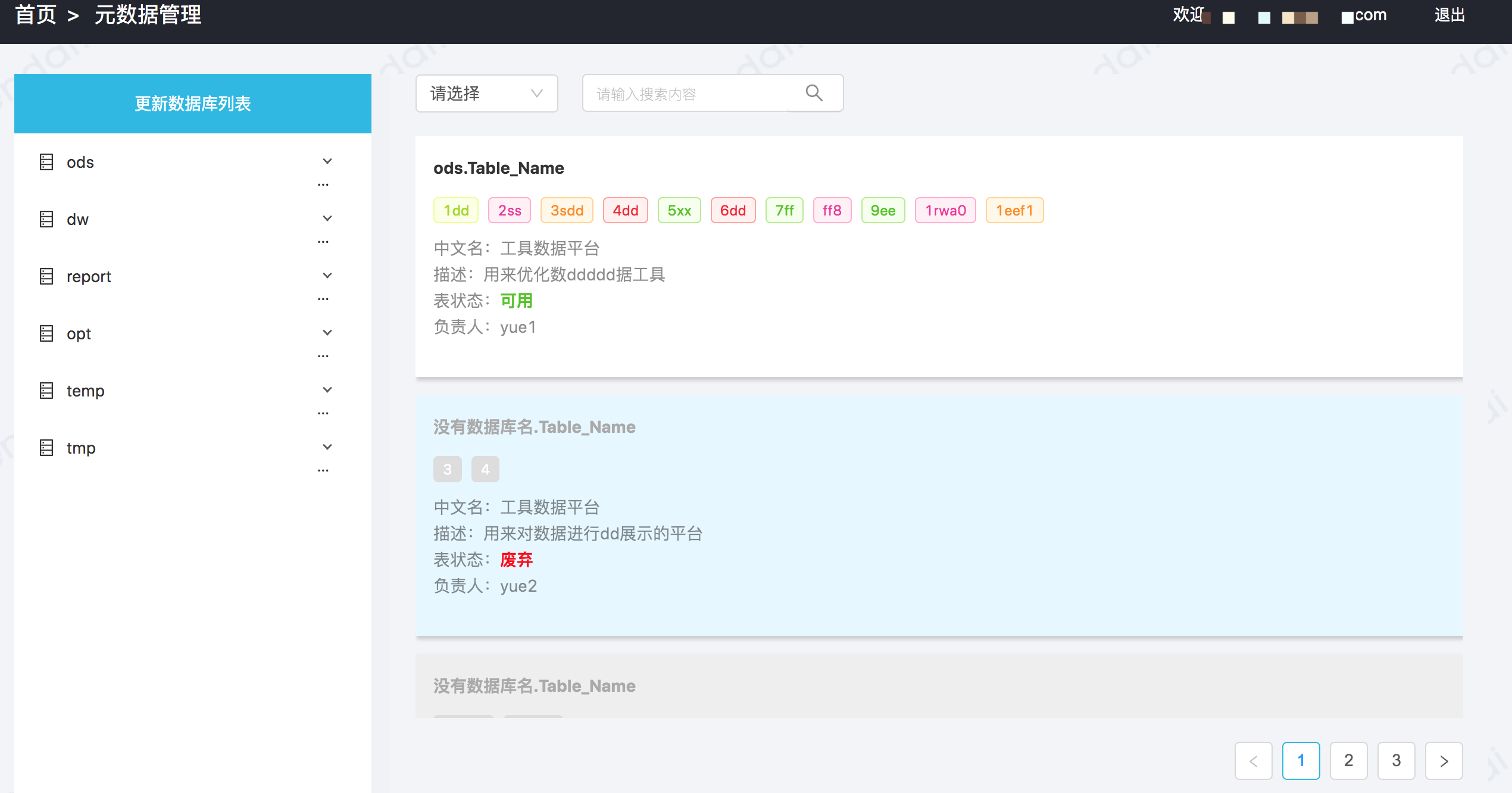Viewport: 1512px width, 793px height.
Task: Select the ods tree item
Action: coord(80,162)
